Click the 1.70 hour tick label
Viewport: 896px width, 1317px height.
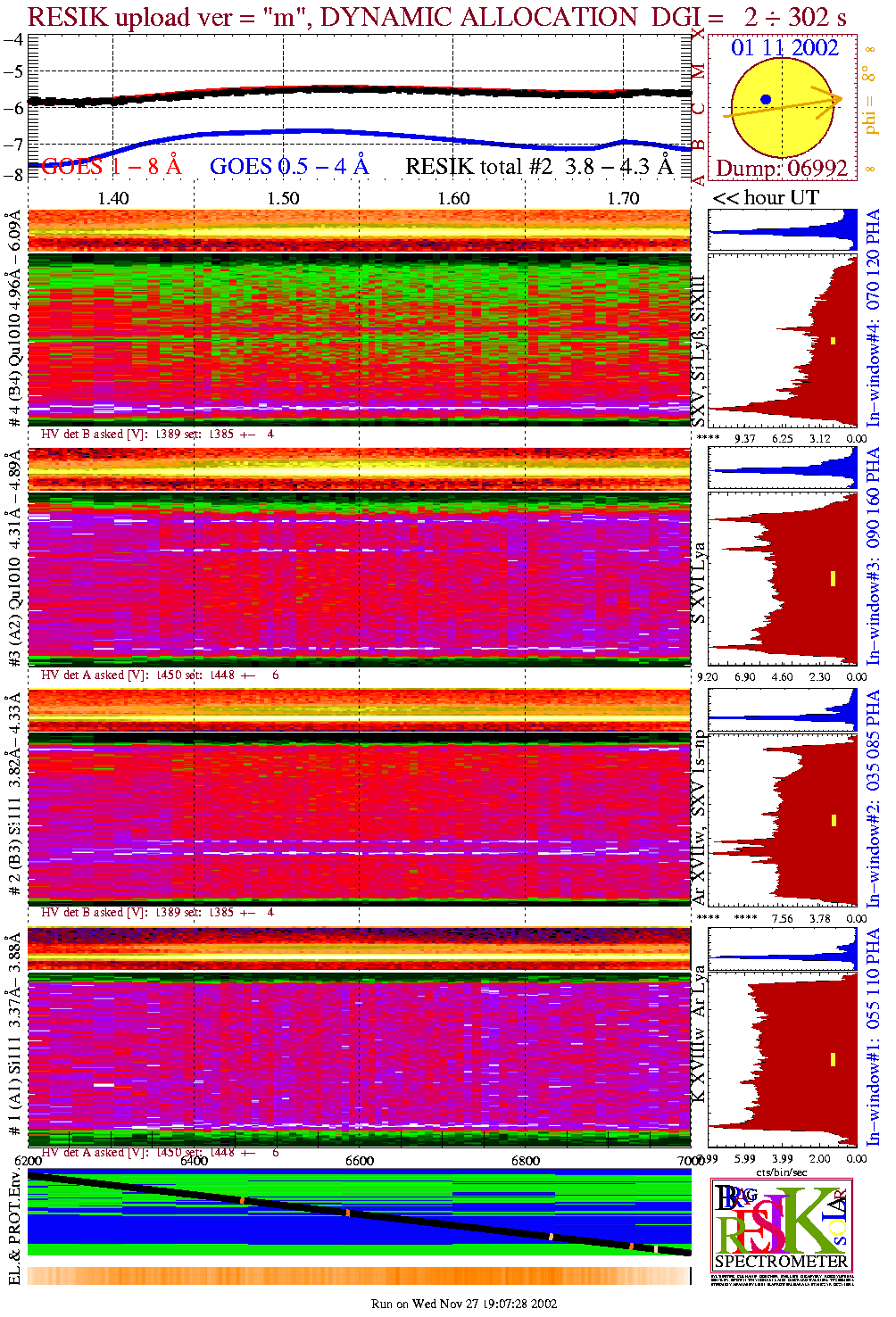(623, 198)
